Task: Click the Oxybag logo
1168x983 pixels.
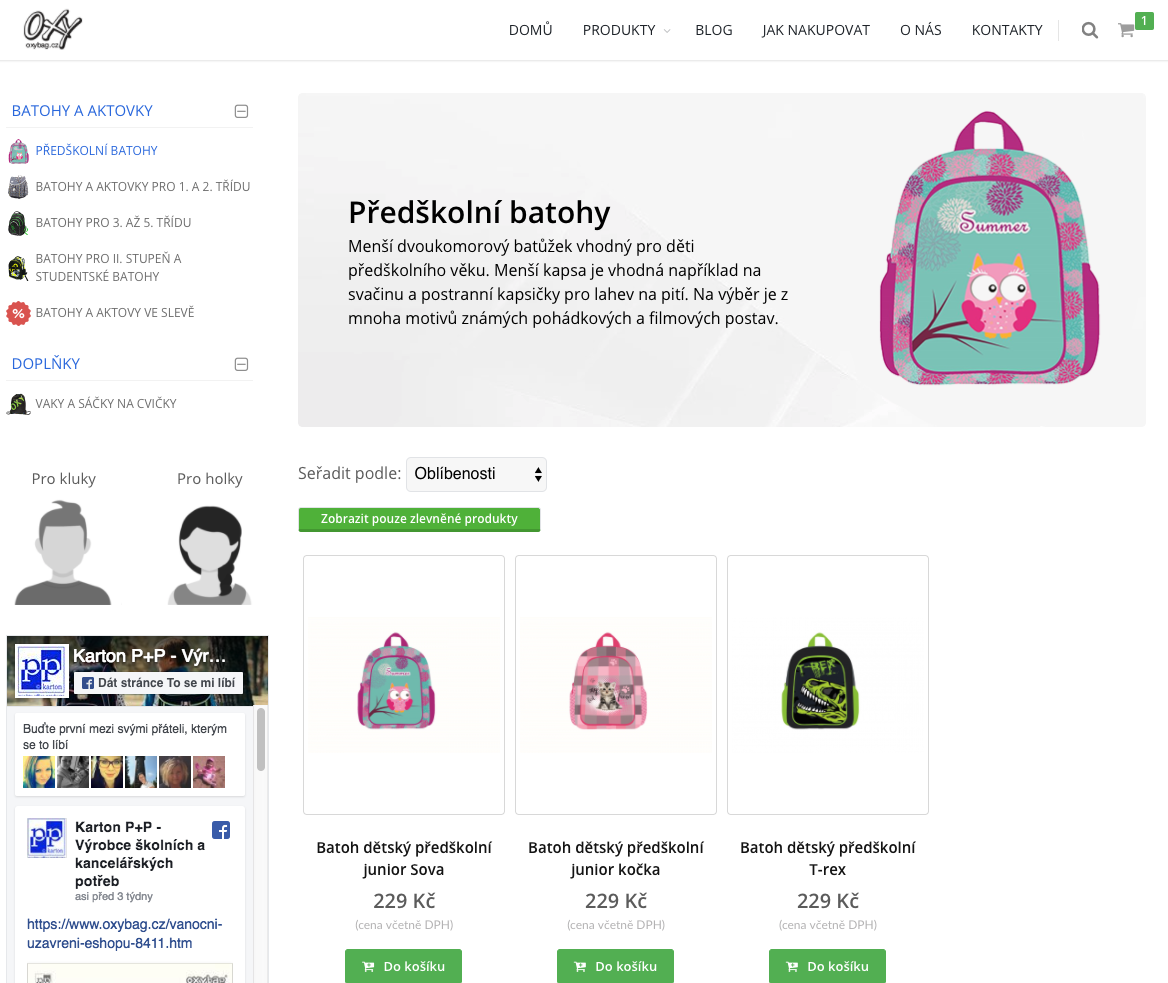Action: point(52,30)
